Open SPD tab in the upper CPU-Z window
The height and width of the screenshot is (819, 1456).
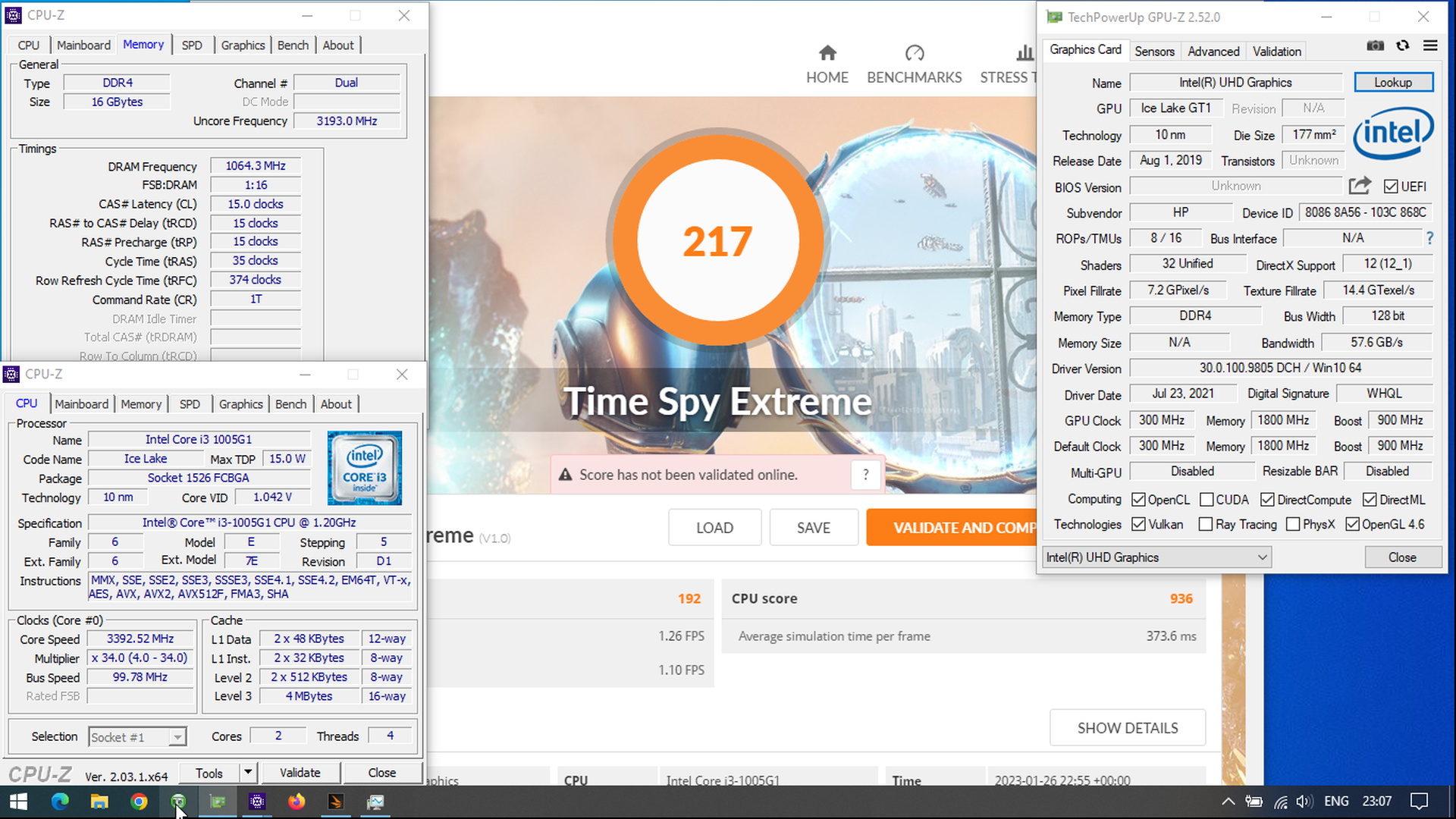click(192, 45)
